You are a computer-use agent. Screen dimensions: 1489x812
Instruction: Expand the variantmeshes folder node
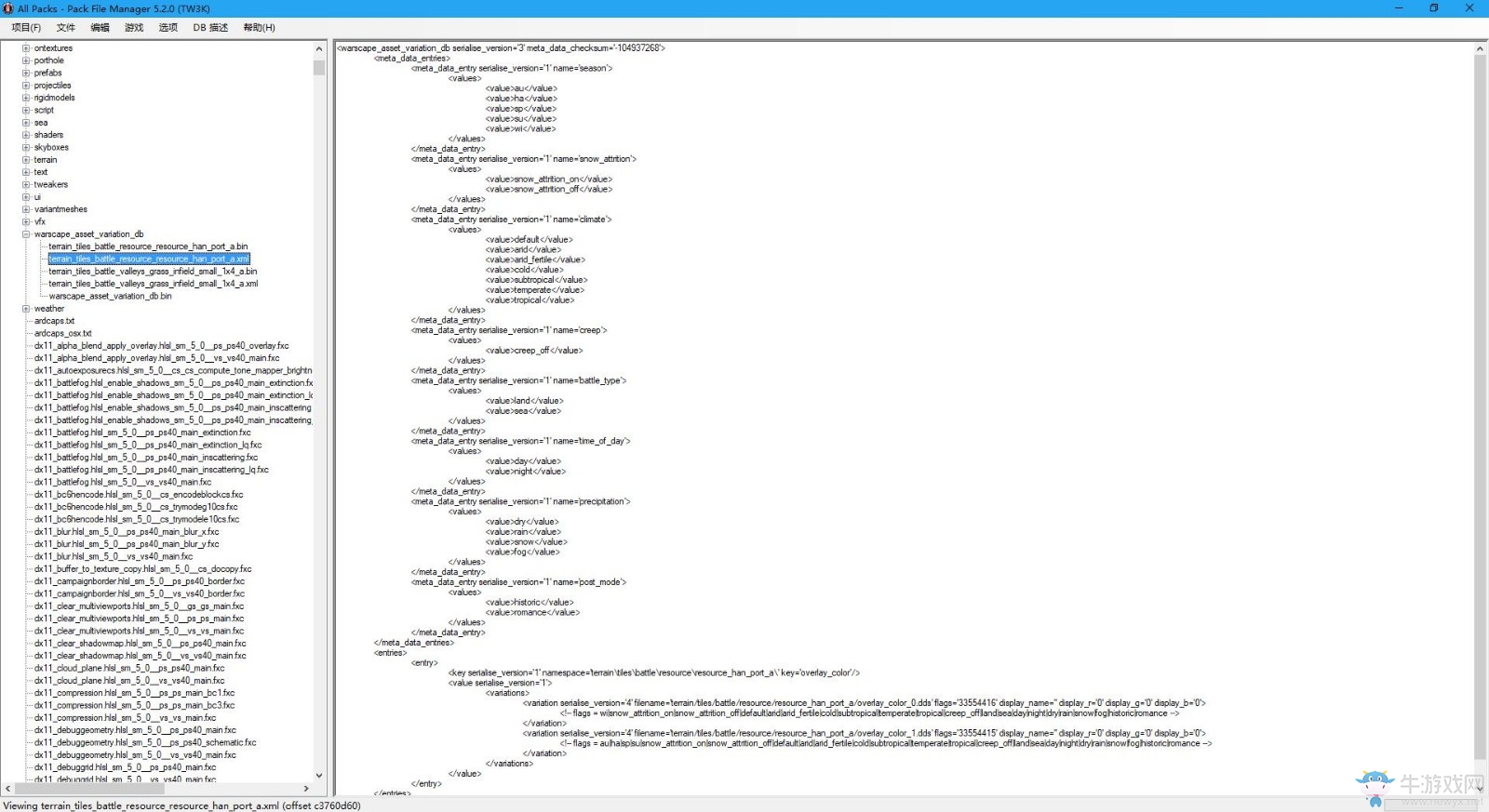[x=26, y=209]
